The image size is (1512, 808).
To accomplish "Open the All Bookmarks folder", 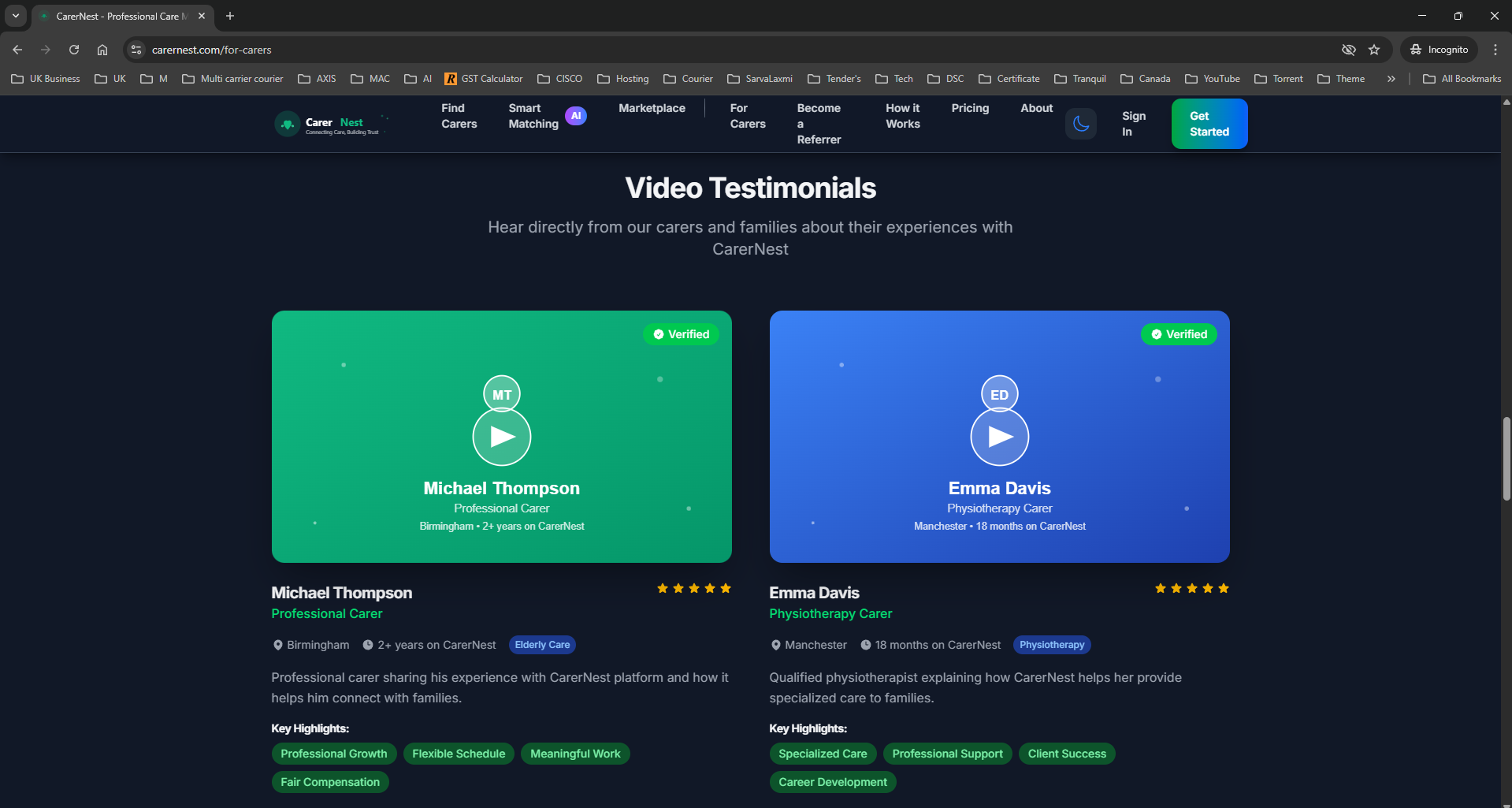I will point(1462,79).
